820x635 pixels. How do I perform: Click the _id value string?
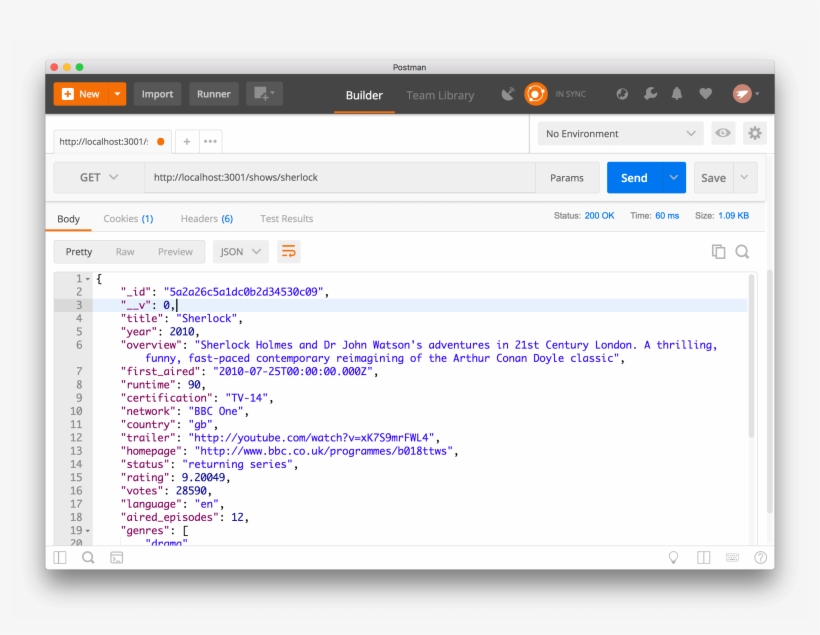[244, 292]
